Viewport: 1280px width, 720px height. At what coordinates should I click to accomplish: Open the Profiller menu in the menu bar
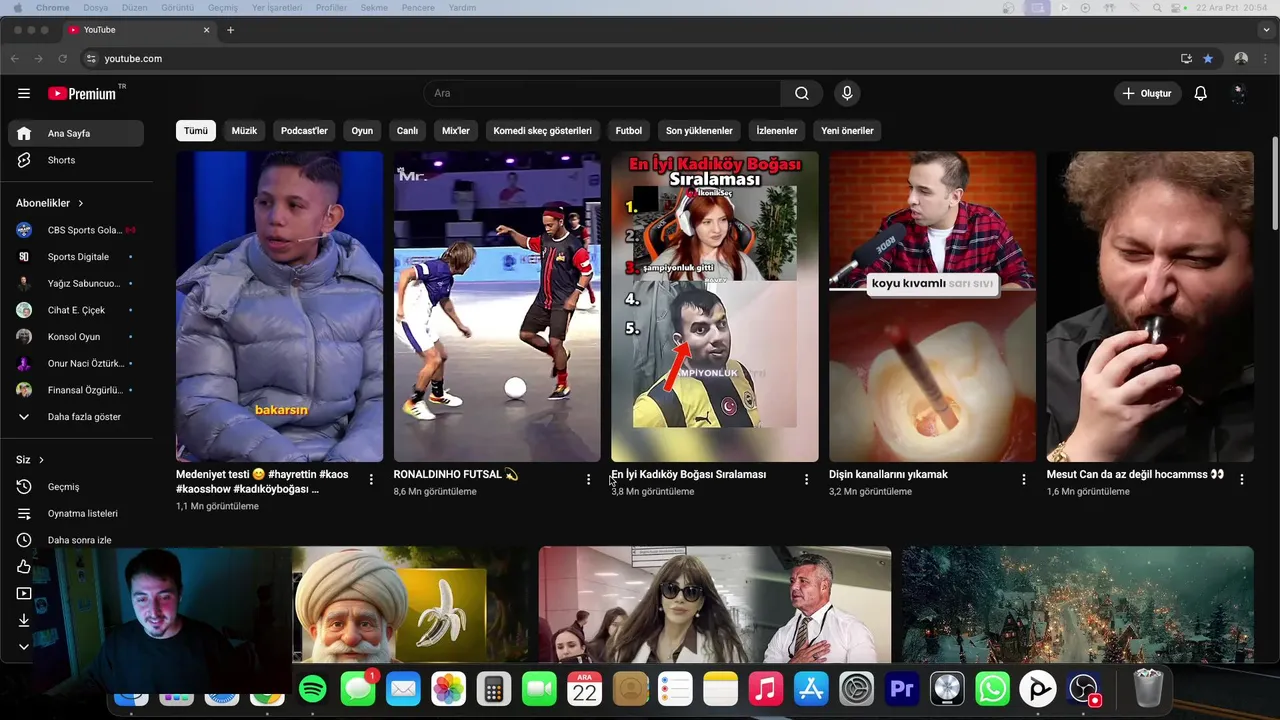330,8
